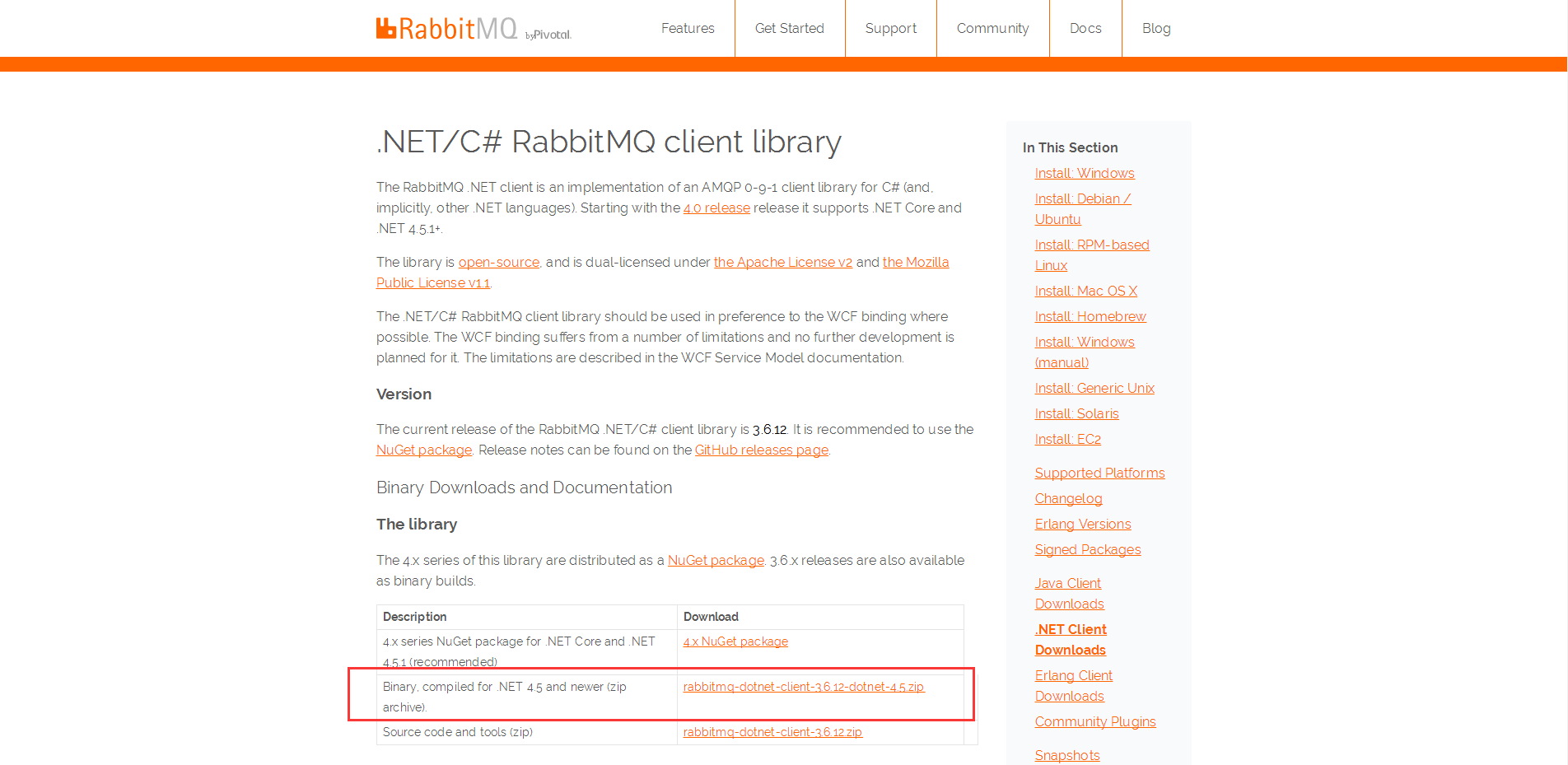Open Supported Platforms sidebar link
The image size is (1568, 765).
(x=1100, y=473)
